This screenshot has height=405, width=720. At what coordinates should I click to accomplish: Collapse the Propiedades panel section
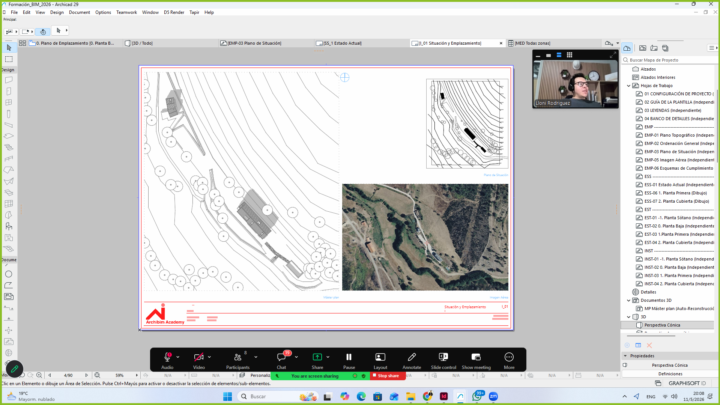(x=625, y=356)
